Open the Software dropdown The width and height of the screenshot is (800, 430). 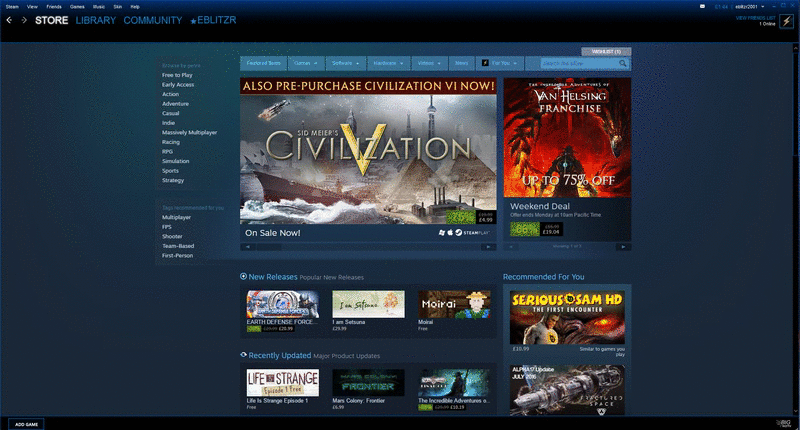[x=345, y=63]
